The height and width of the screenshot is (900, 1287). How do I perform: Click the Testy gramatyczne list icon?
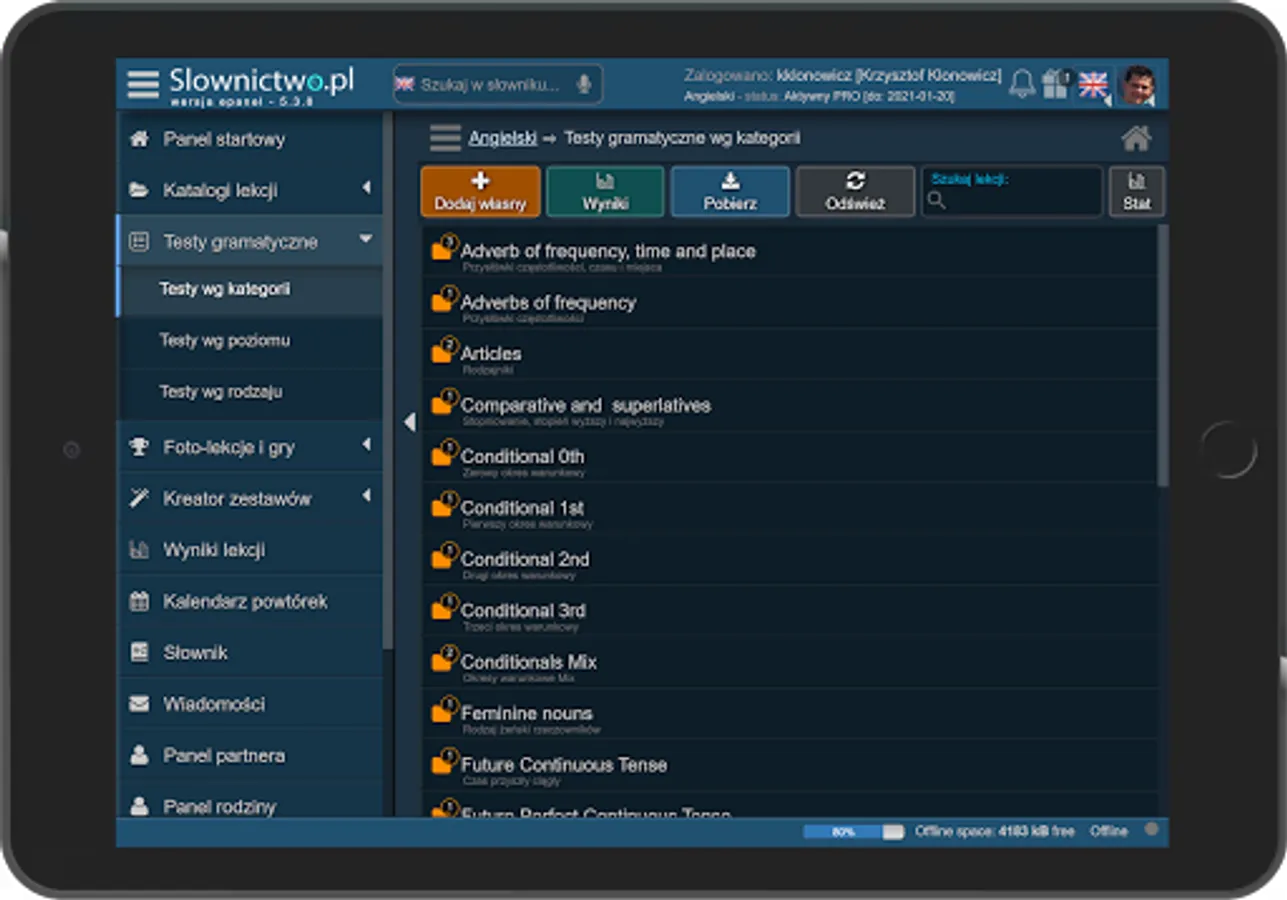tap(139, 241)
